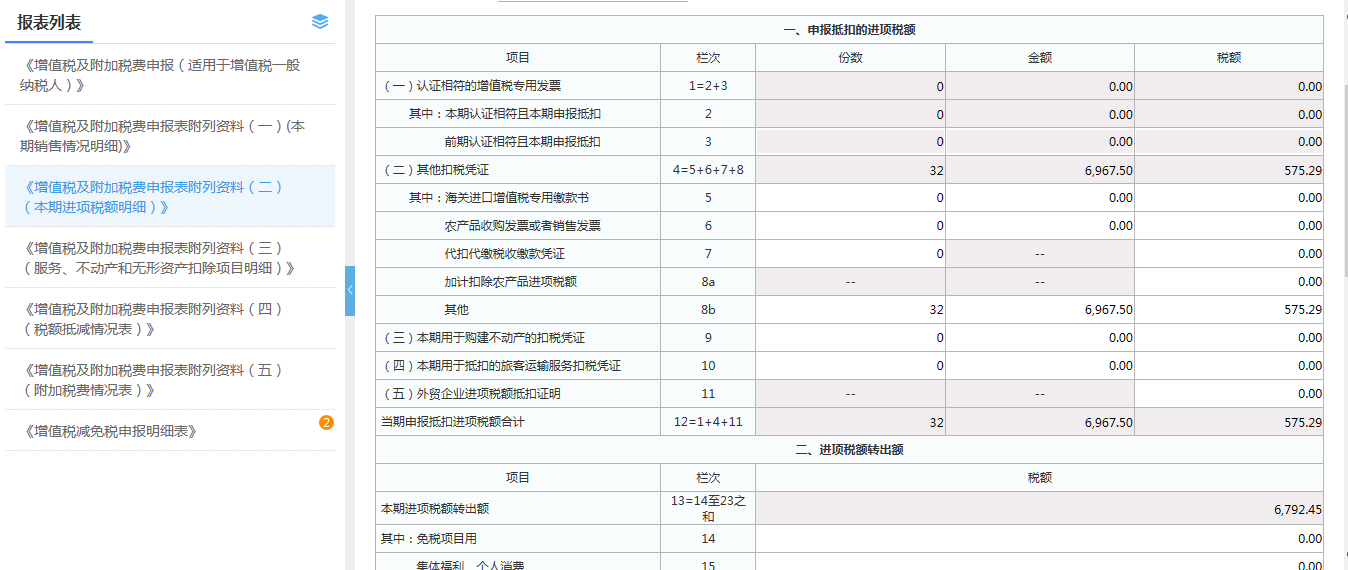
Task: Click 金额 cell in row 8b 其他
Action: pos(1039,310)
